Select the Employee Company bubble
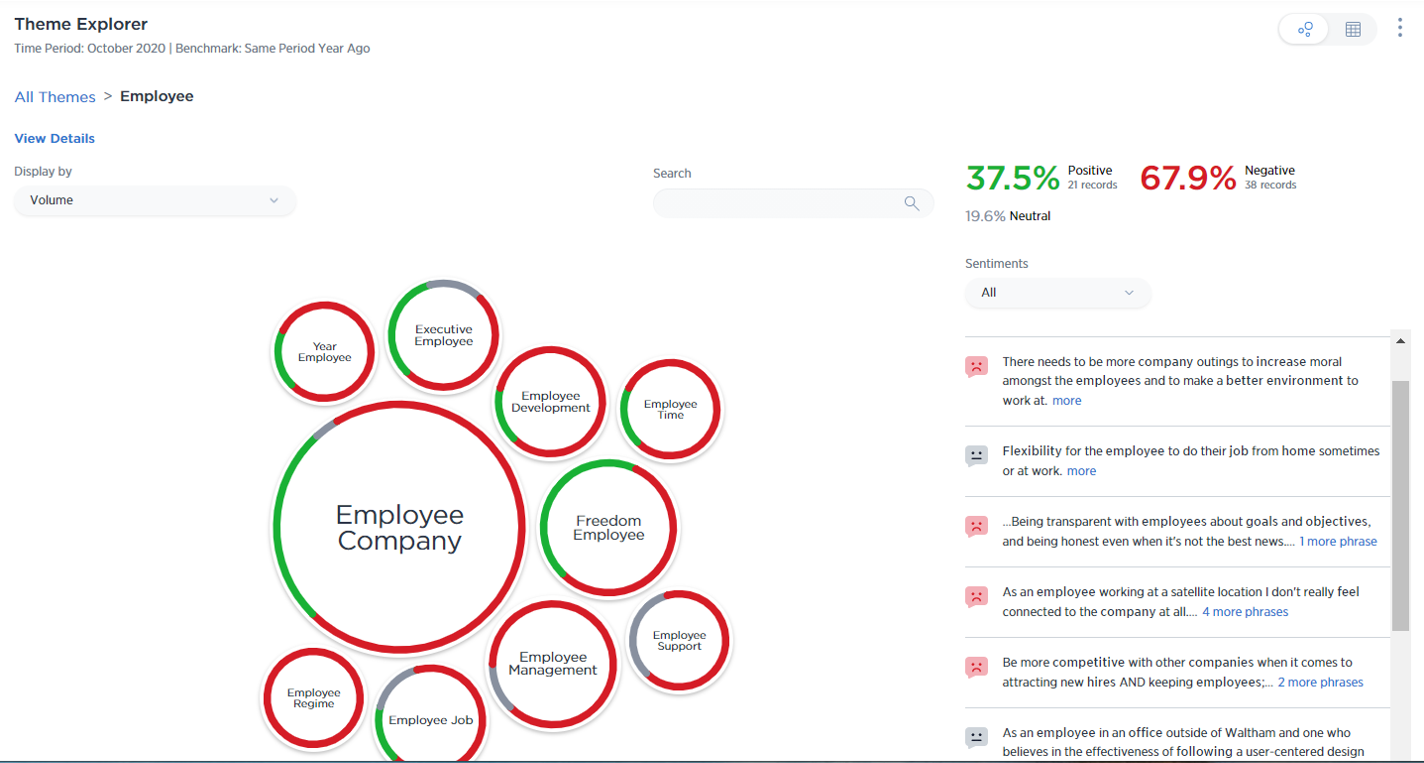The width and height of the screenshot is (1424, 763). (399, 527)
